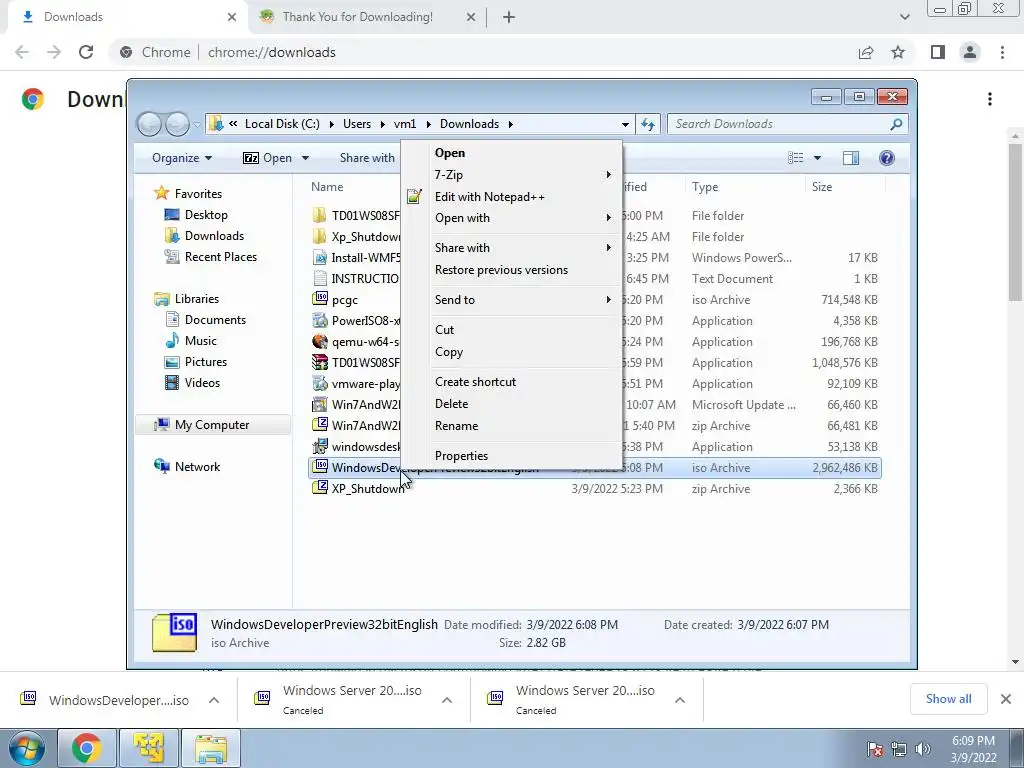Image resolution: width=1024 pixels, height=768 pixels.
Task: Click the qemu-w64 installer icon
Action: click(x=319, y=341)
